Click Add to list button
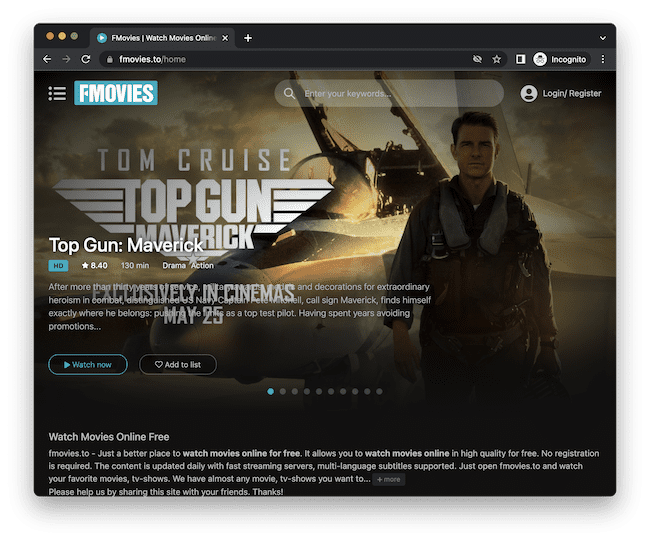Viewport: 650px width, 541px height. (x=178, y=364)
